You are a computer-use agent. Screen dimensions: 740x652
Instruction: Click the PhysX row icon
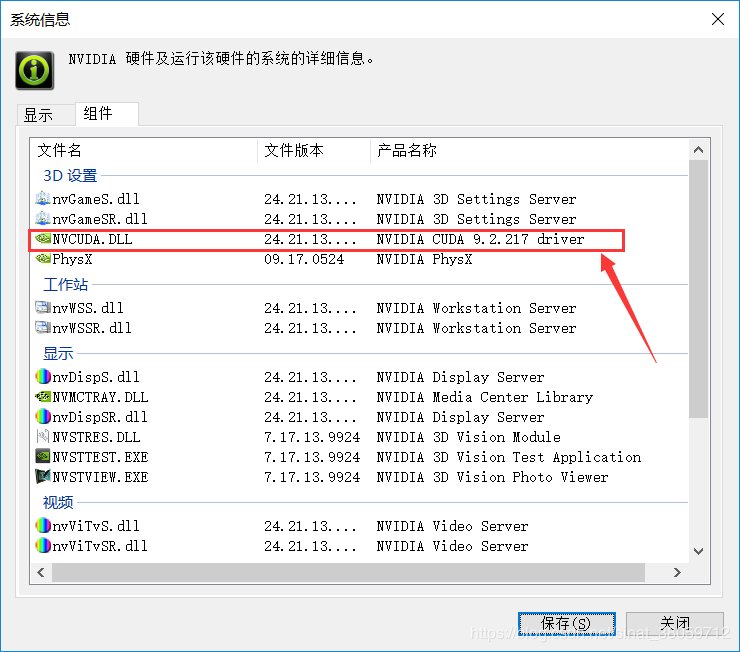43,259
